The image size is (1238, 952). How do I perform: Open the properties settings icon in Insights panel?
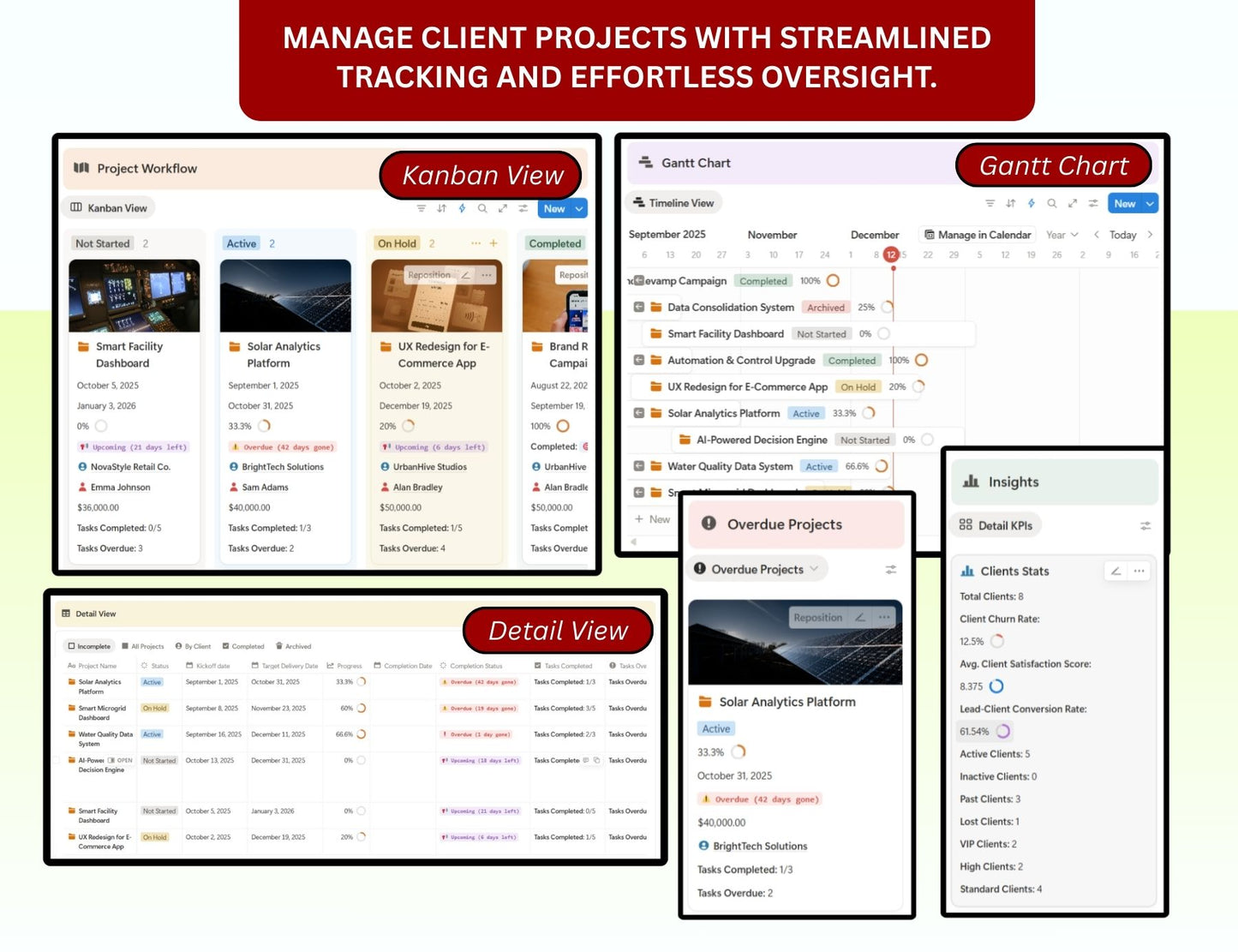tap(1146, 525)
